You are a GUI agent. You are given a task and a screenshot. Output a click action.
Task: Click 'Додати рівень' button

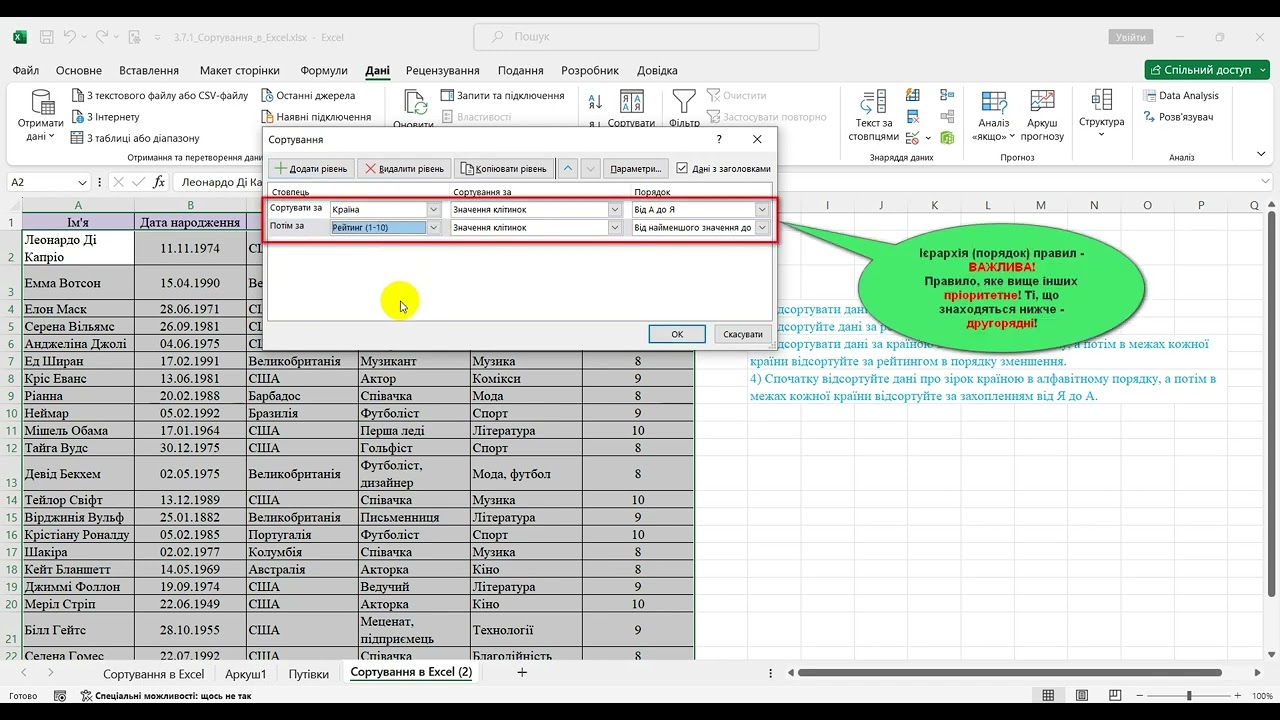point(312,169)
